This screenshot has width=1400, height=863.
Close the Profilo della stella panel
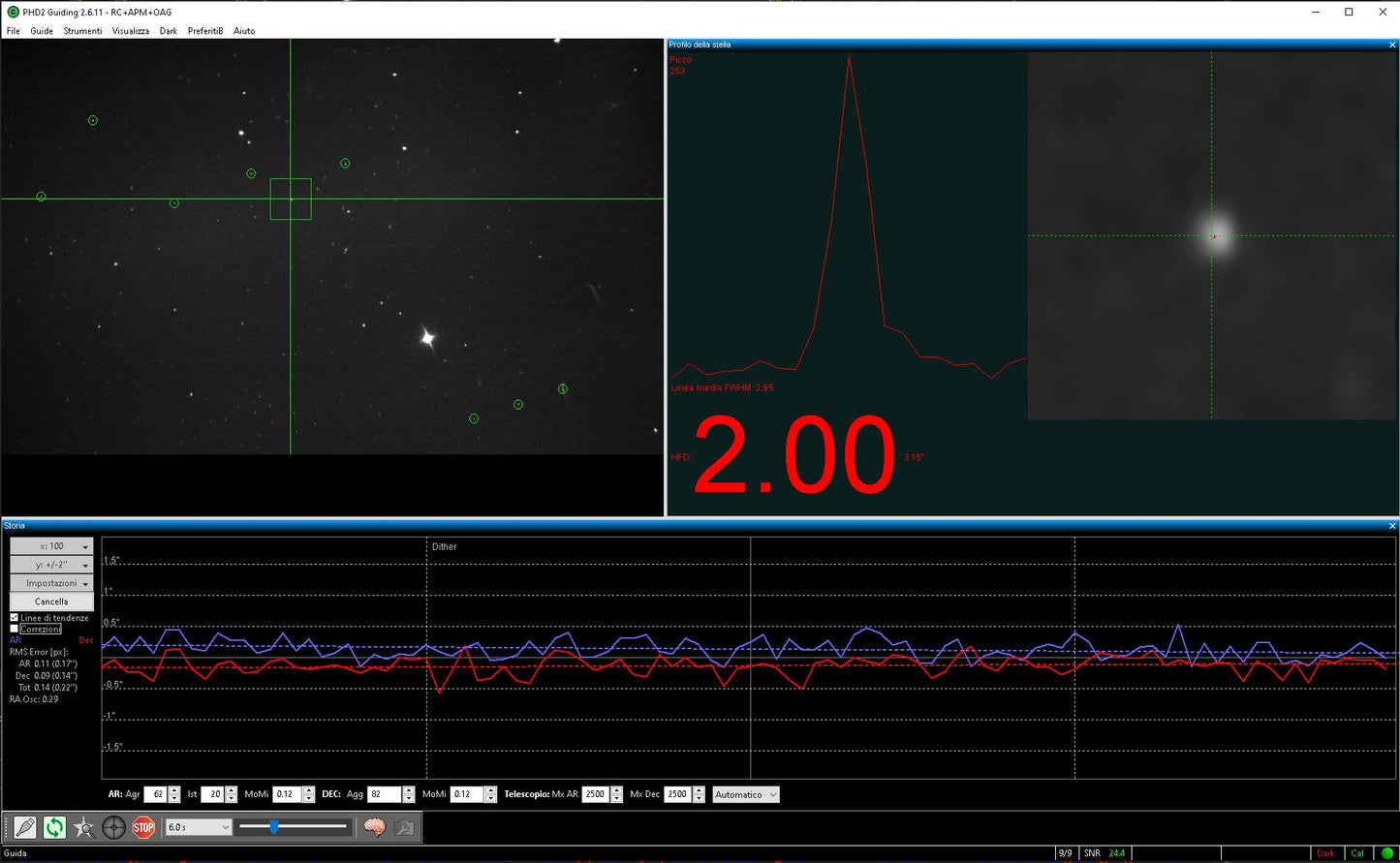[1392, 45]
